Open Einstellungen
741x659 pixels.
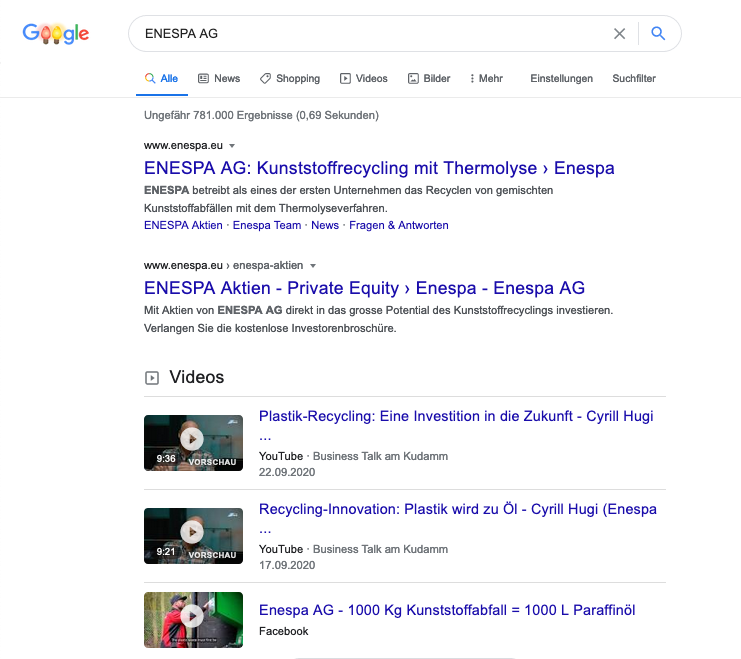[x=561, y=78]
